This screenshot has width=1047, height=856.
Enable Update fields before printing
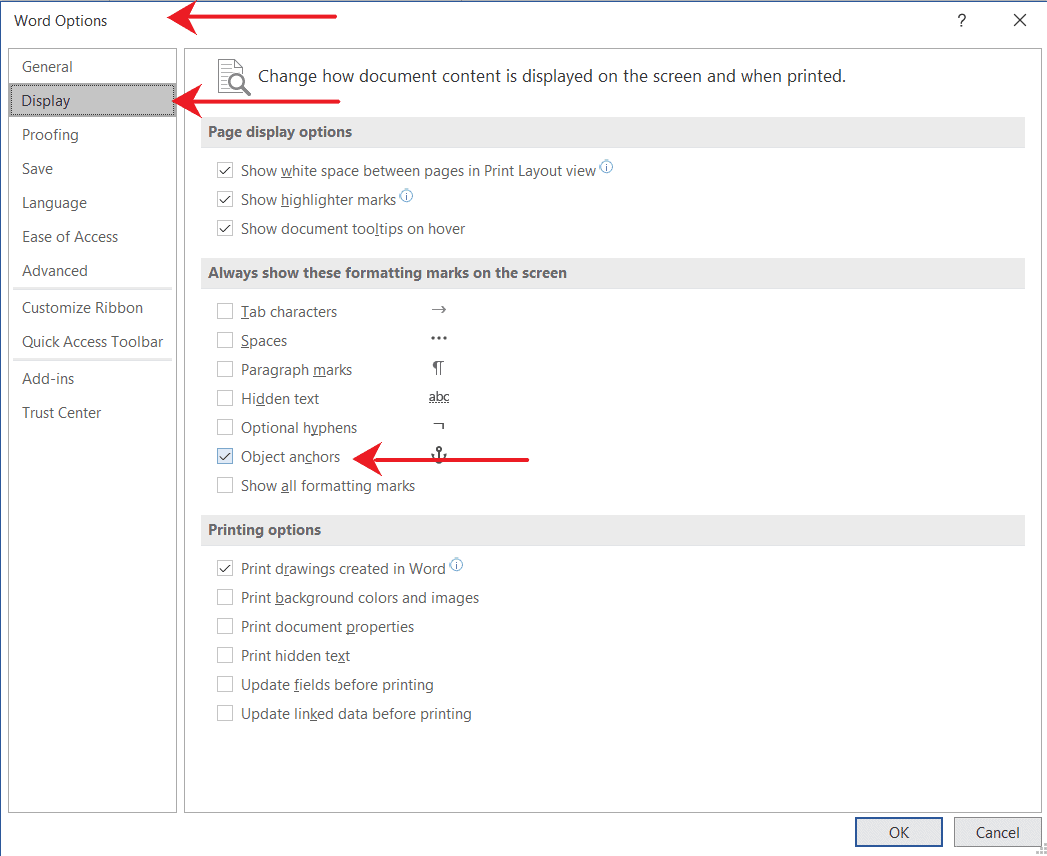point(225,685)
